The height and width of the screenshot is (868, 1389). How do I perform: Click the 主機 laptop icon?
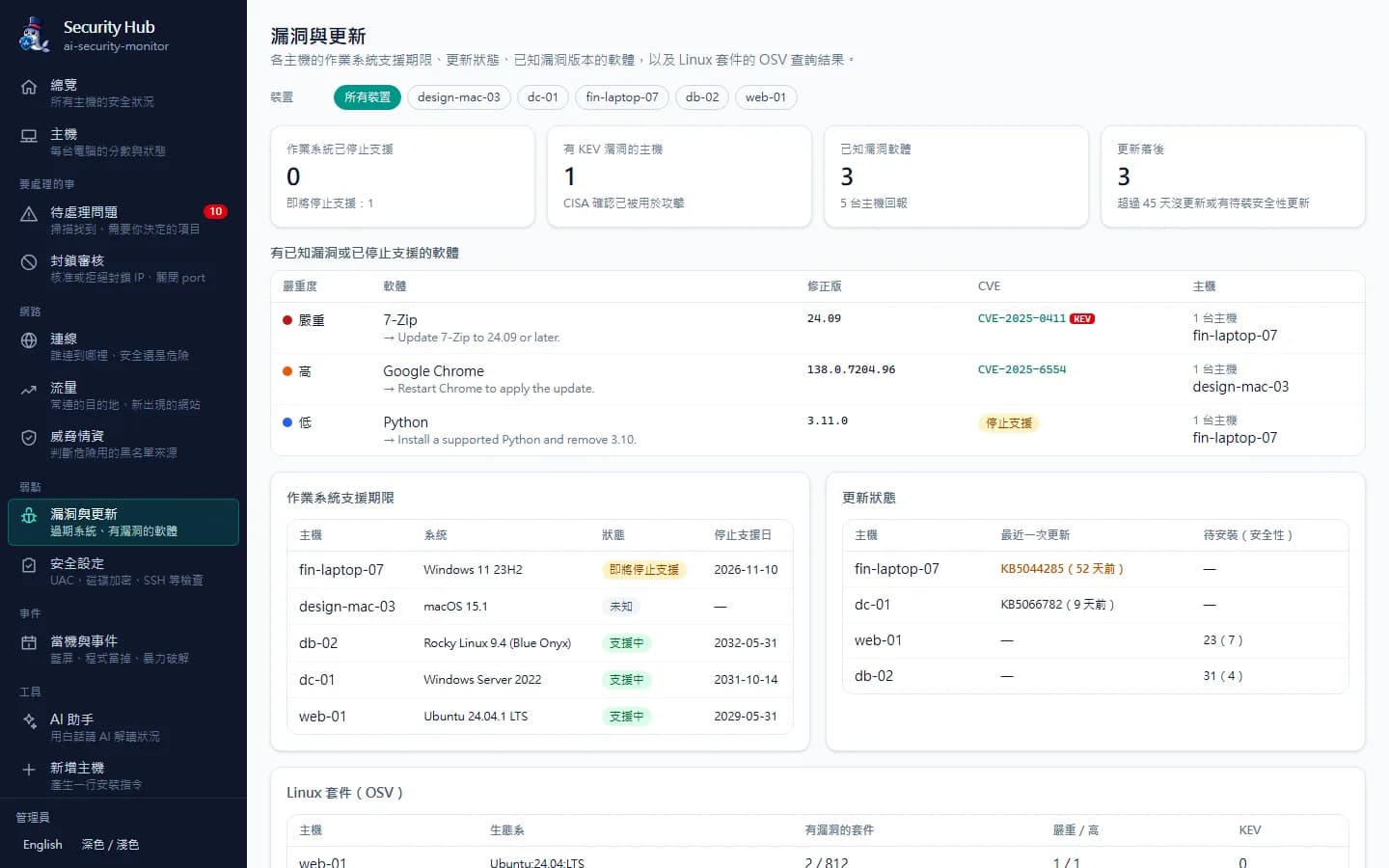29,136
